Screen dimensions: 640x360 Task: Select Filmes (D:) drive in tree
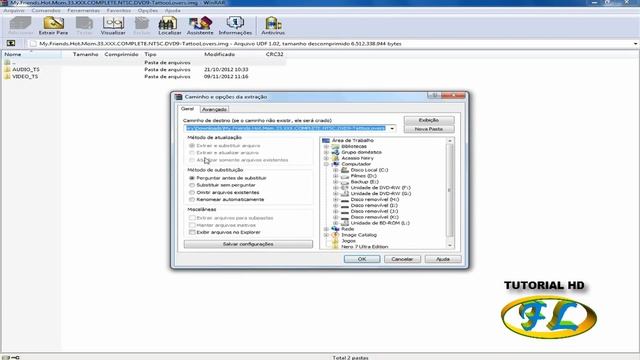[x=364, y=176]
